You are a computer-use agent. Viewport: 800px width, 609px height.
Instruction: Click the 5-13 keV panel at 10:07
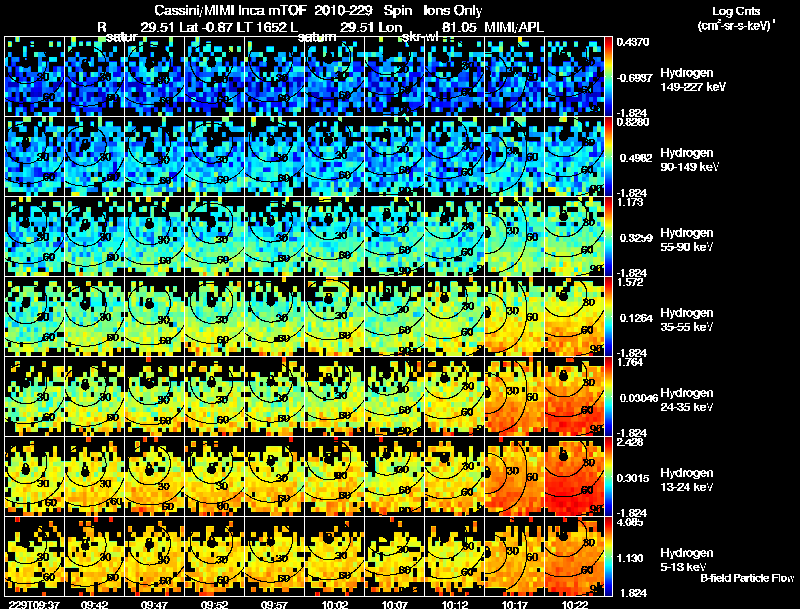click(394, 557)
